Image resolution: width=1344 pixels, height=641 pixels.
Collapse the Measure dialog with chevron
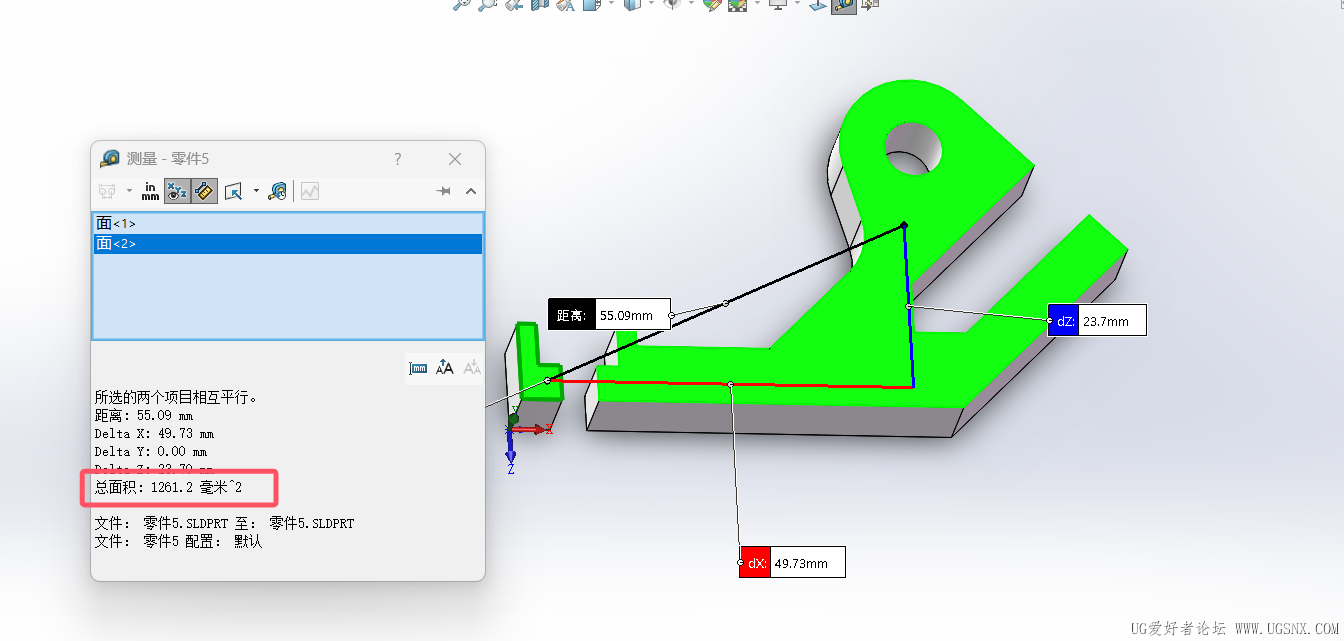pyautogui.click(x=471, y=191)
